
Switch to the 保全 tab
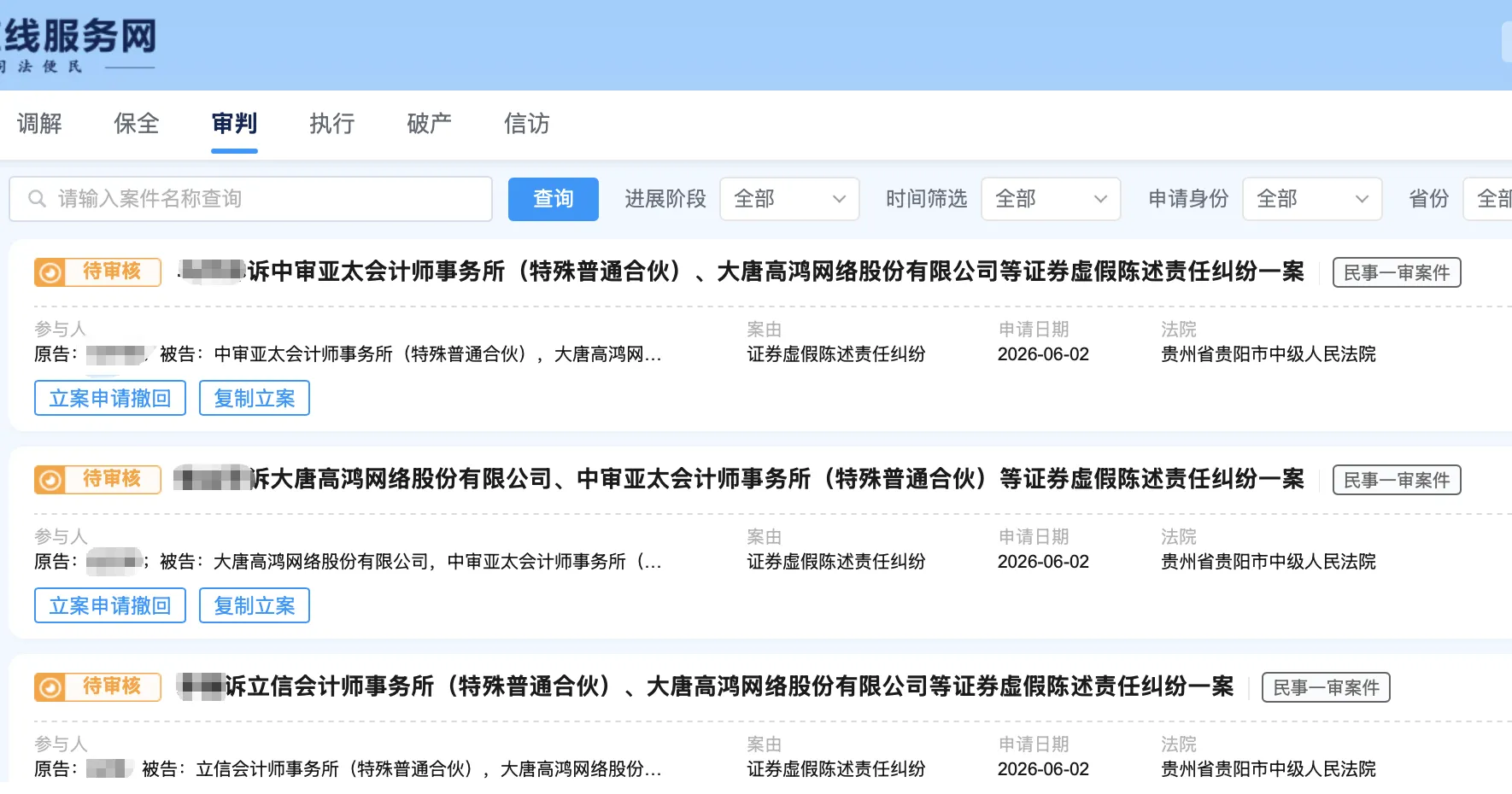tap(137, 124)
